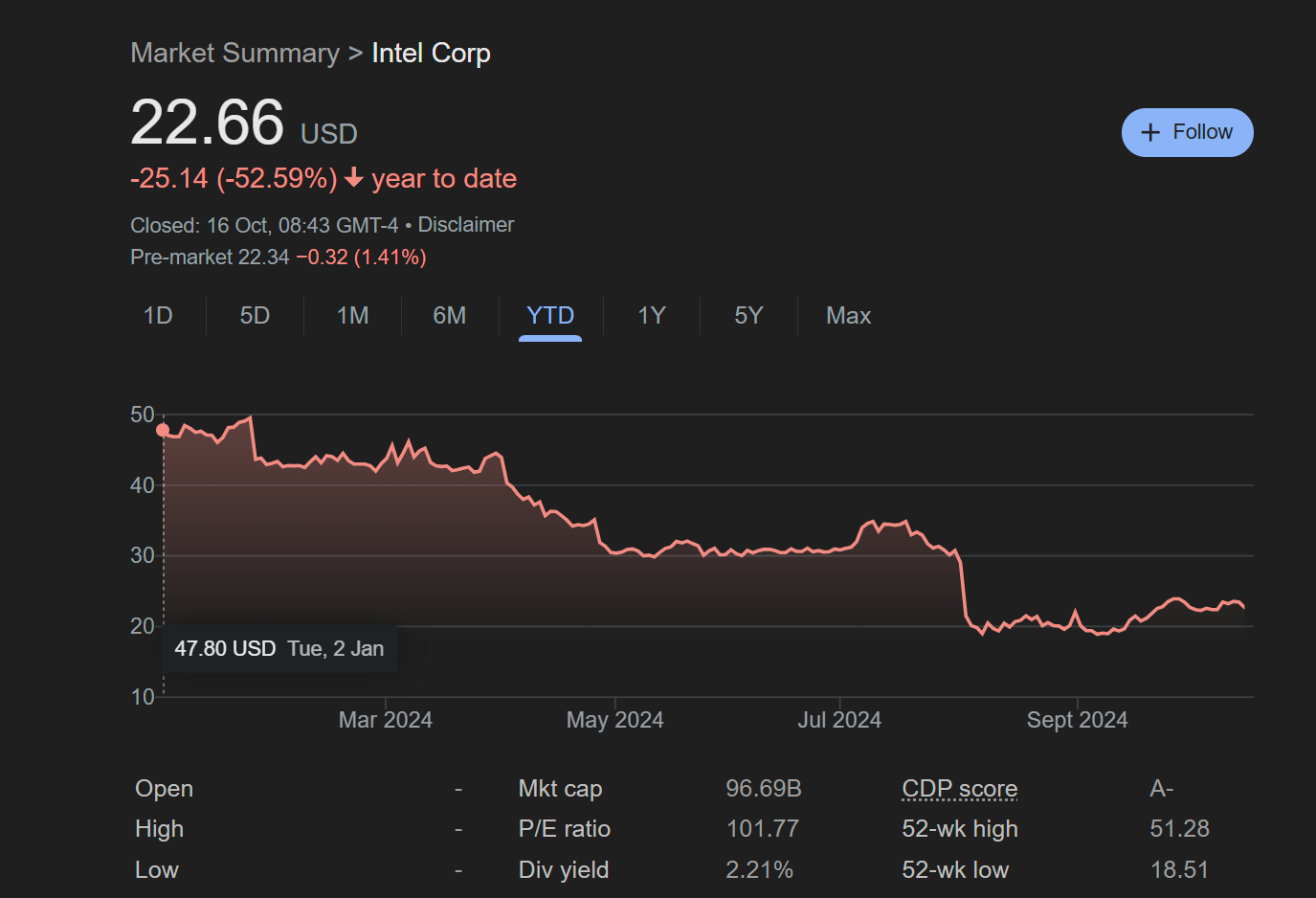Open the Market Summary breadcrumb link
Viewport: 1316px width, 898px height.
[x=234, y=54]
